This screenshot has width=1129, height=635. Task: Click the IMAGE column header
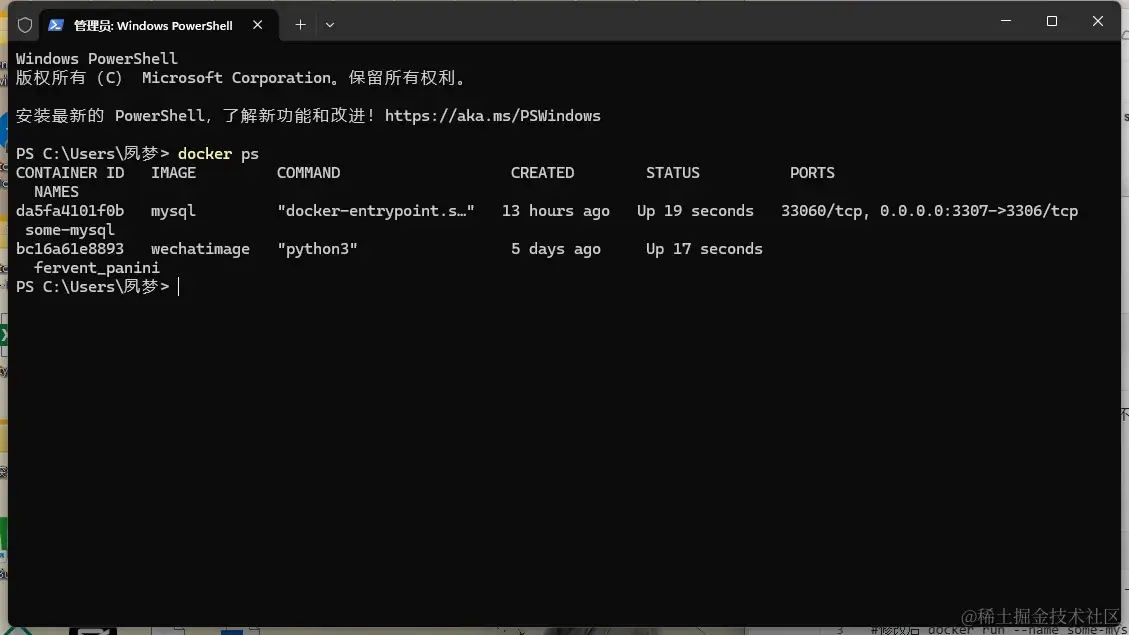coord(174,173)
